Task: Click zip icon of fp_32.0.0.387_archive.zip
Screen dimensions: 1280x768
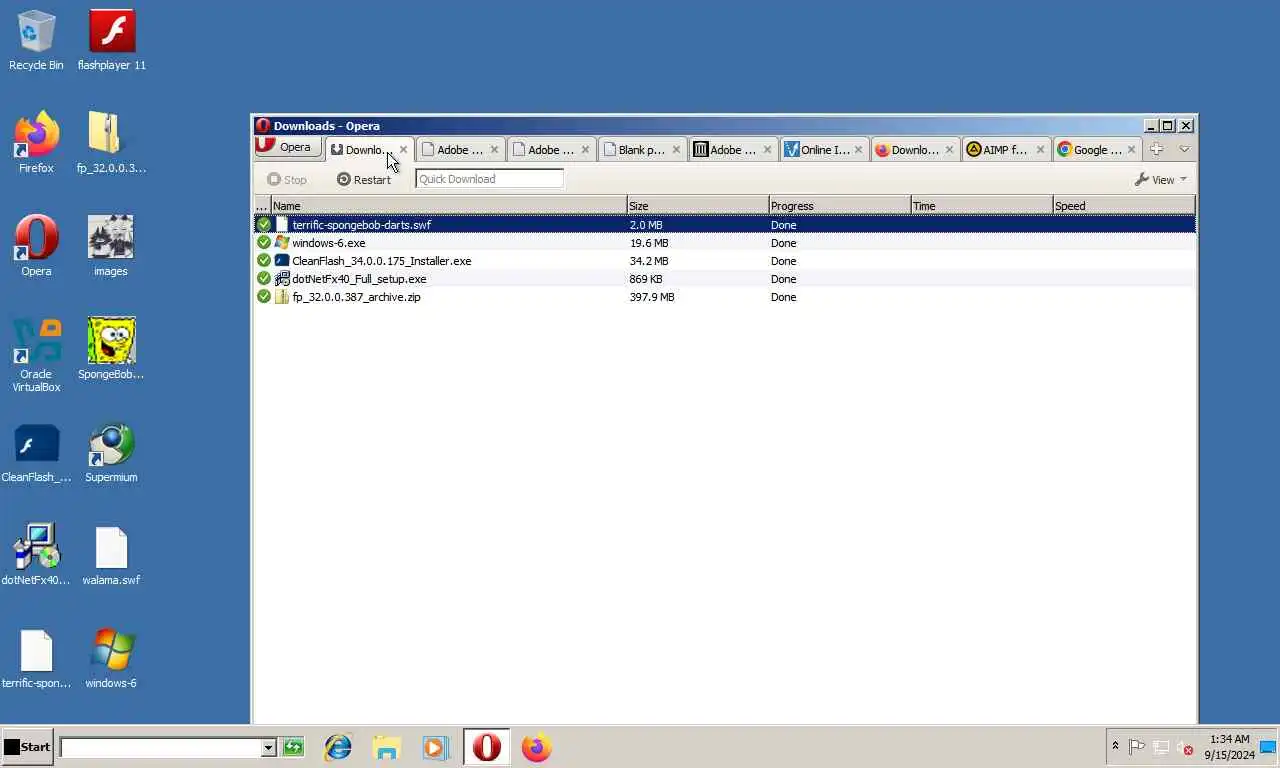Action: click(x=282, y=297)
